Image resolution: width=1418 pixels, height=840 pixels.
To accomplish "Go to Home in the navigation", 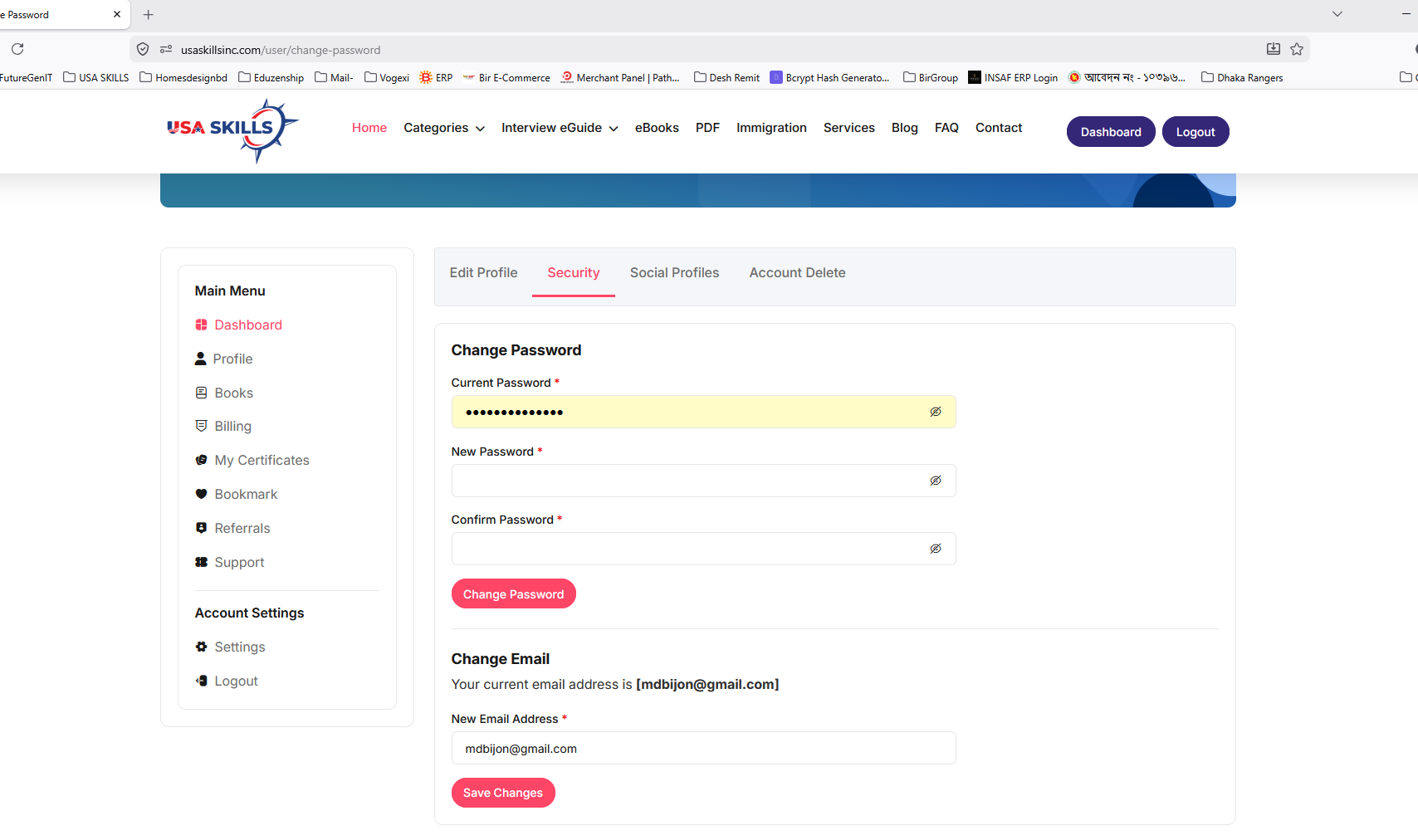I will pyautogui.click(x=369, y=128).
